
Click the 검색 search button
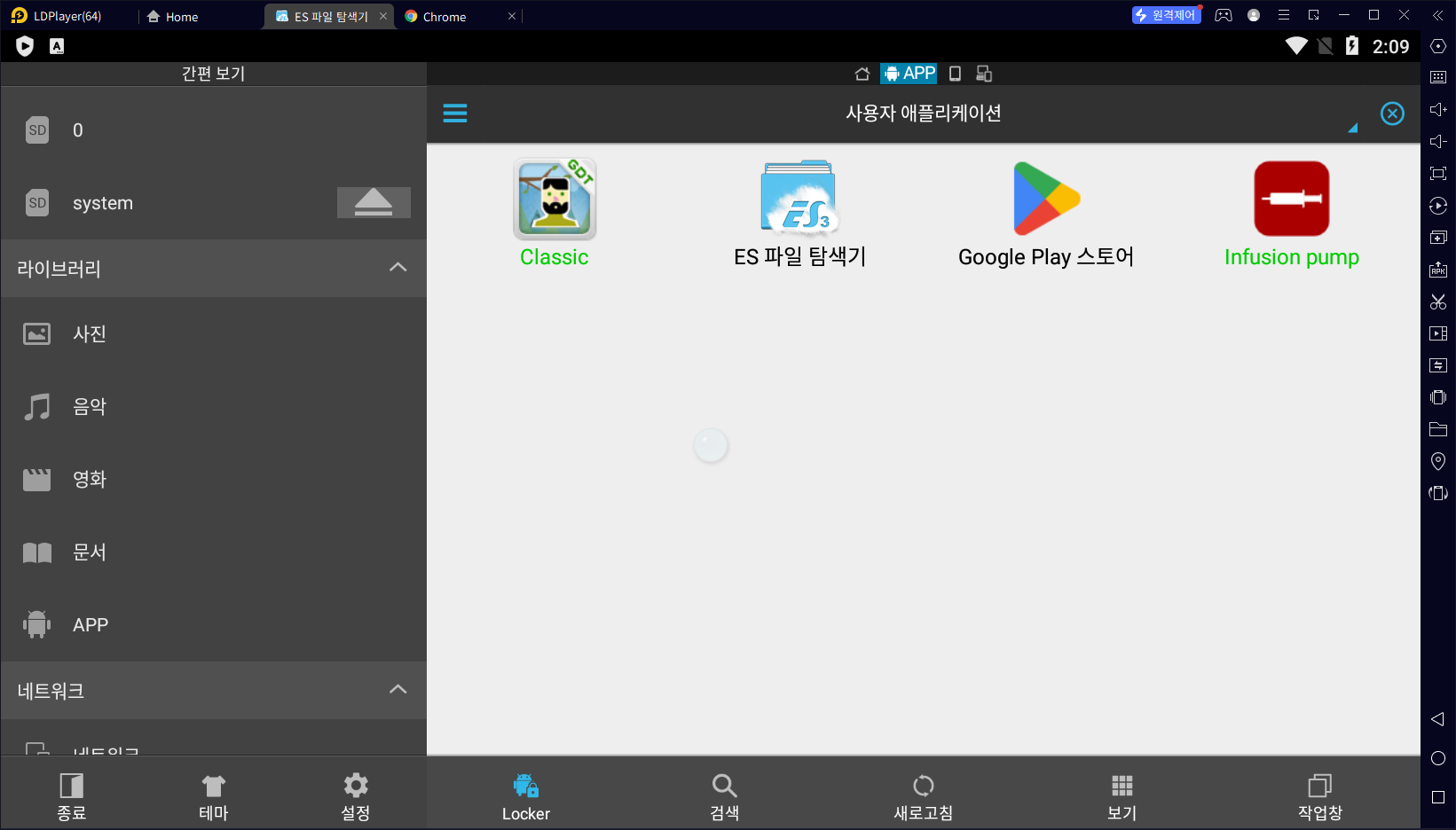(x=725, y=796)
